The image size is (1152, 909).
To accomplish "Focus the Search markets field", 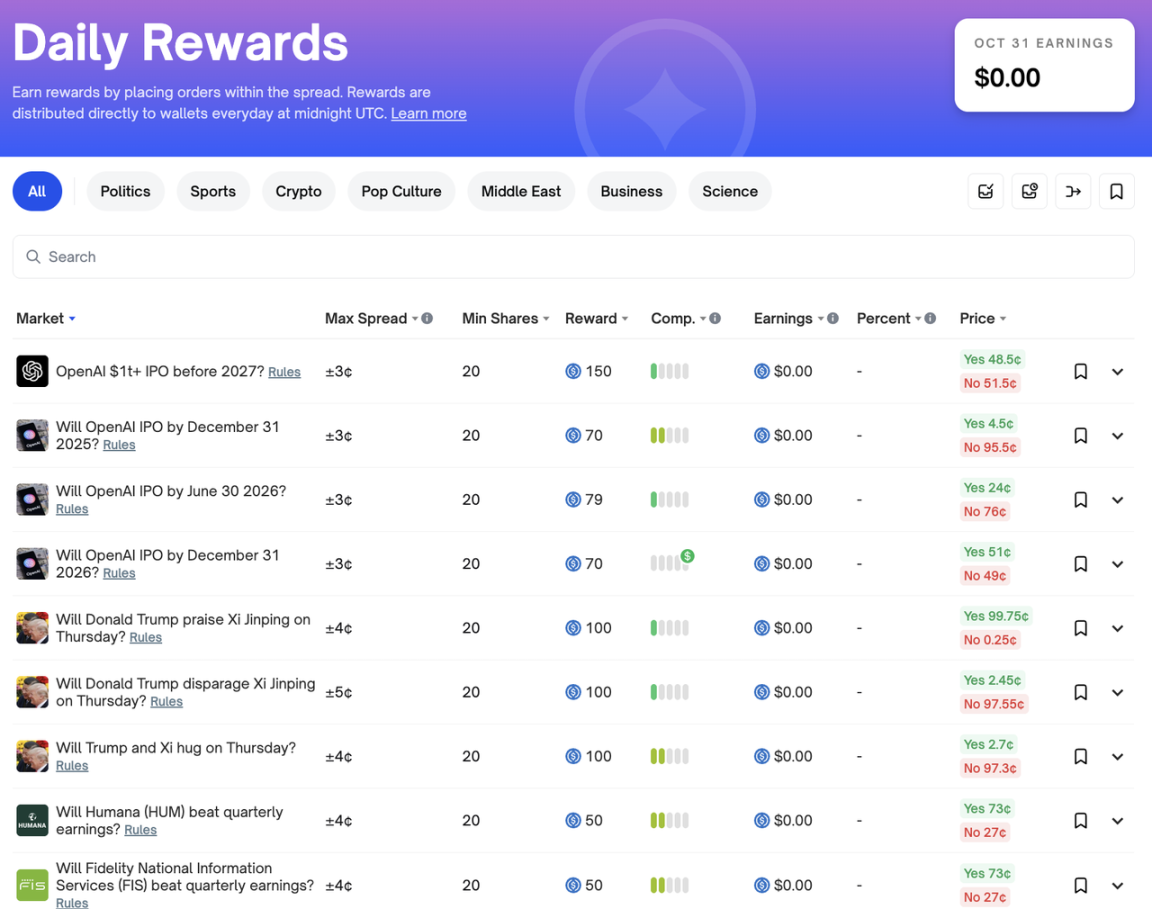I will click(x=573, y=257).
